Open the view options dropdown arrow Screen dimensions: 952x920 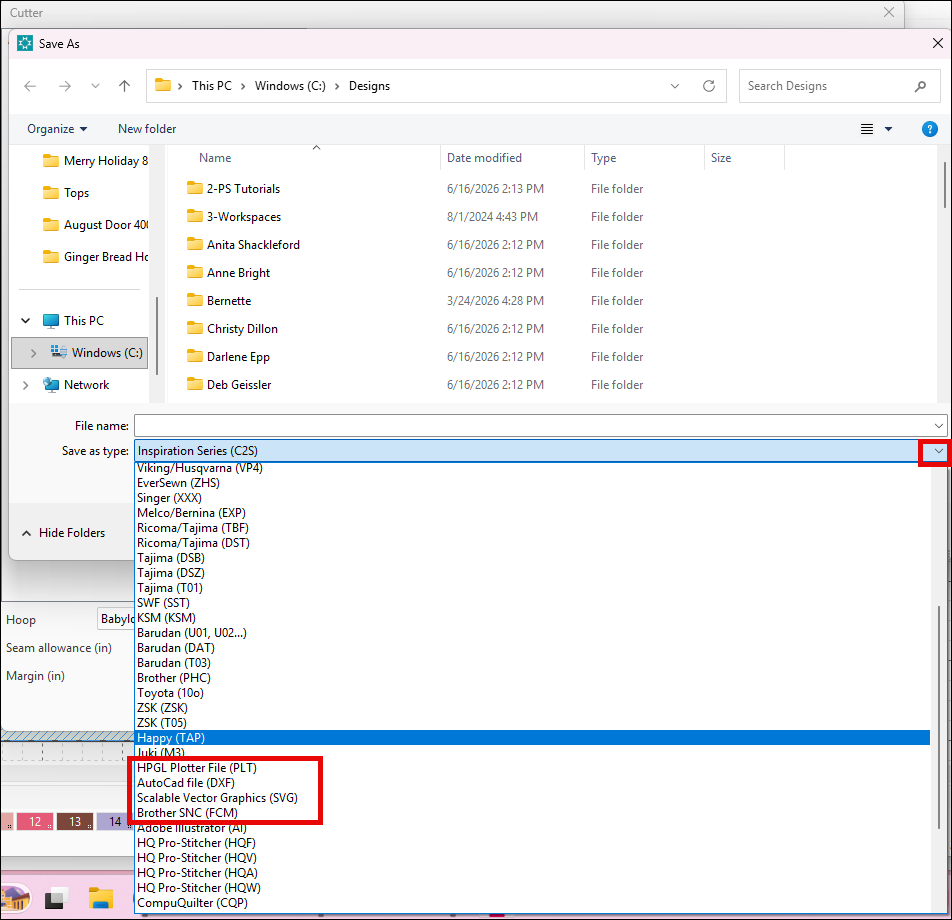888,129
